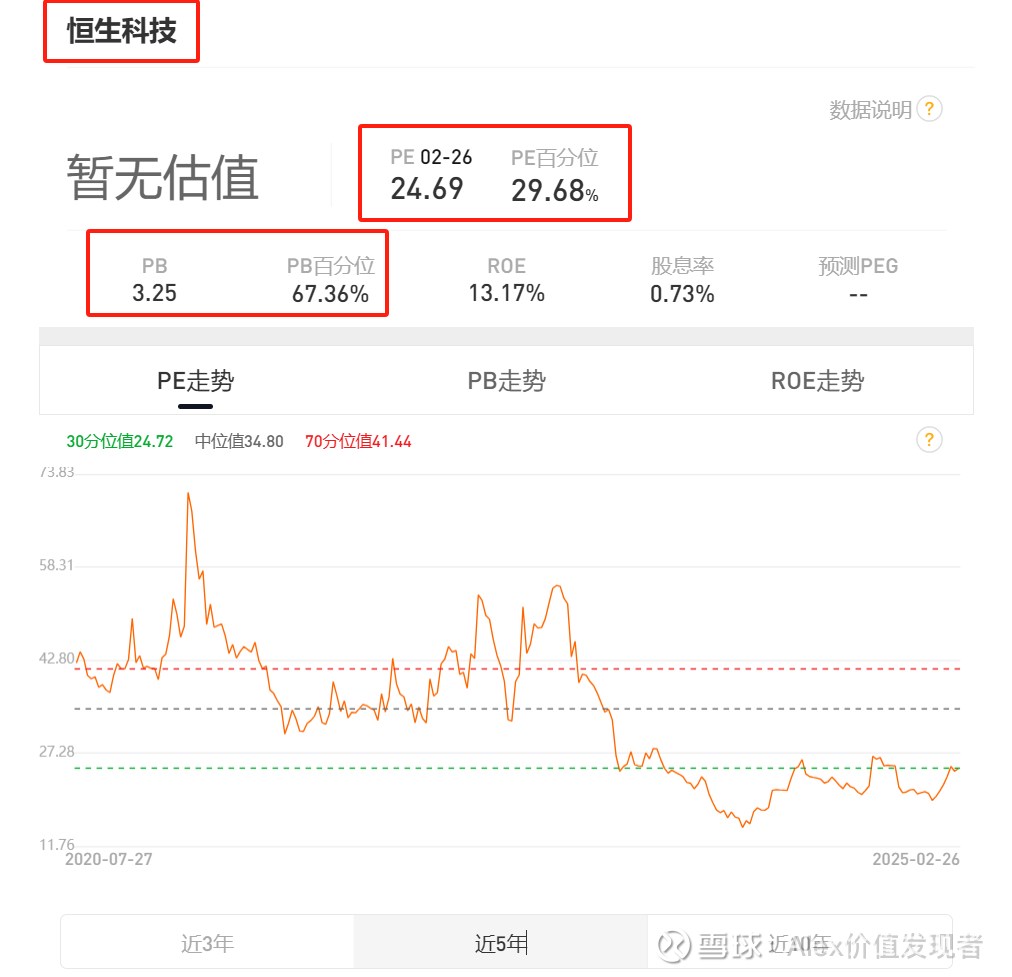Click the PE百分位 value 29.68%
The width and height of the screenshot is (1012, 977).
pos(555,190)
